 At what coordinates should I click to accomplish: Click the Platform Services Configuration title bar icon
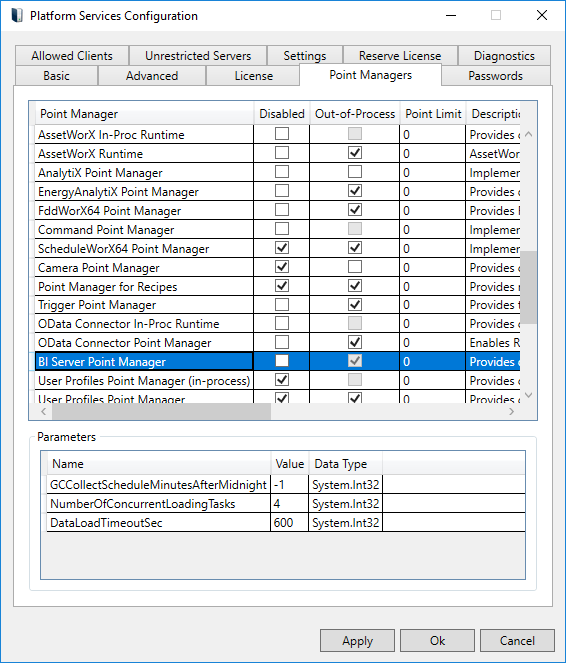click(x=17, y=16)
